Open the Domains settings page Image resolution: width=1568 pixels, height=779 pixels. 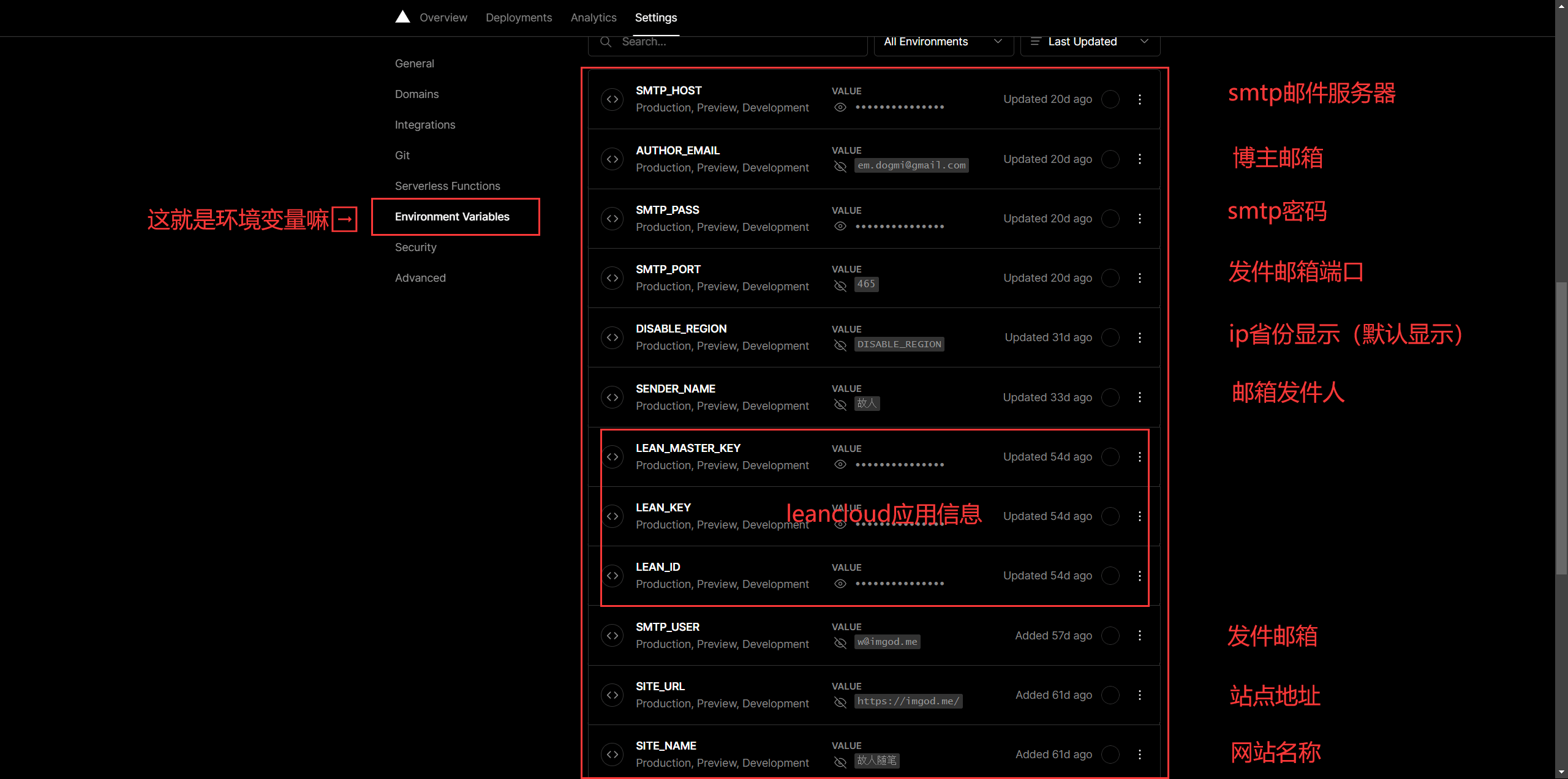pyautogui.click(x=417, y=94)
